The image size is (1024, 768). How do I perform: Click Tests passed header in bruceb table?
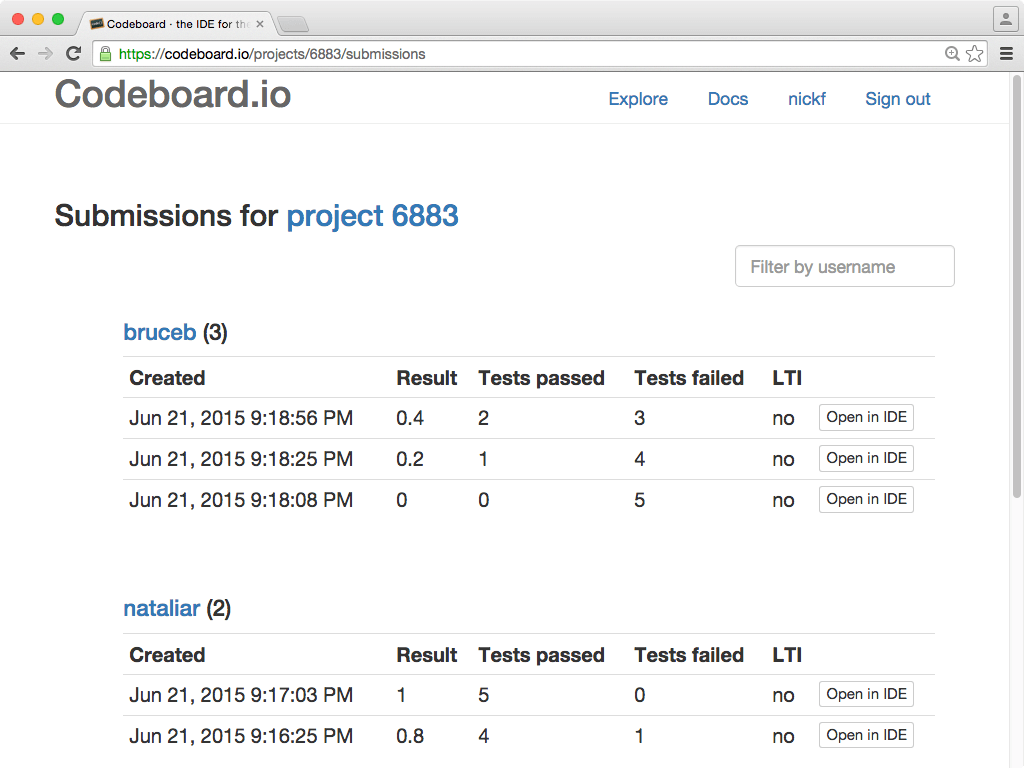click(x=541, y=378)
